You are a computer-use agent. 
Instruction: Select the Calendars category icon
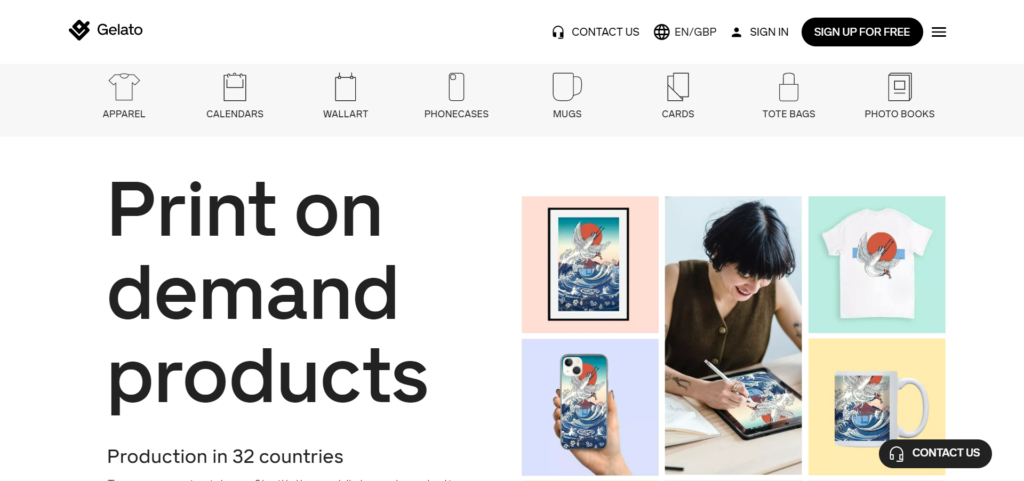click(x=234, y=87)
